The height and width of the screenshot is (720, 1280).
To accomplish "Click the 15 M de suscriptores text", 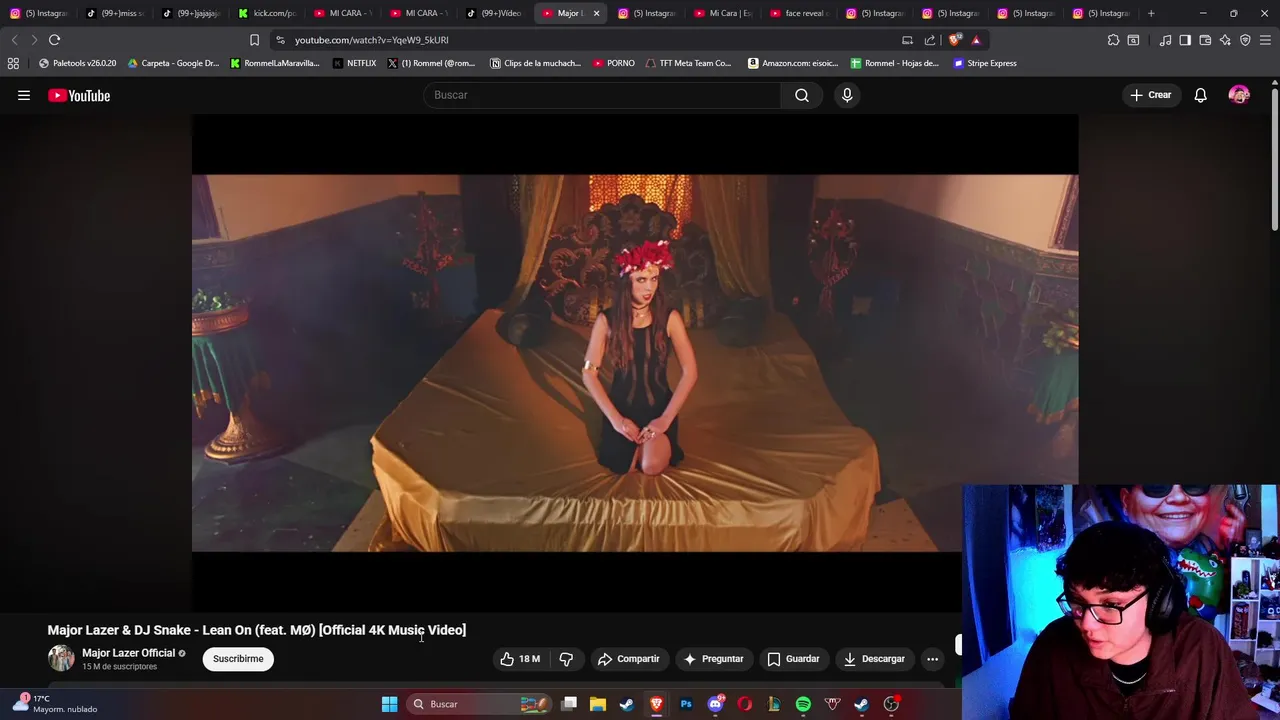I will [x=119, y=667].
